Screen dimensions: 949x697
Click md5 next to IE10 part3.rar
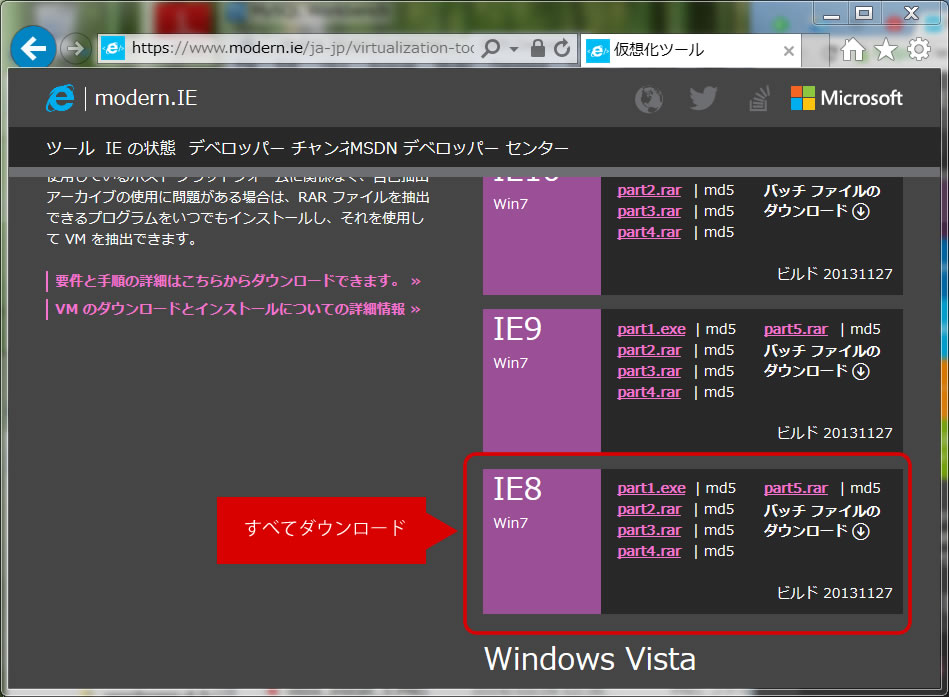(718, 211)
